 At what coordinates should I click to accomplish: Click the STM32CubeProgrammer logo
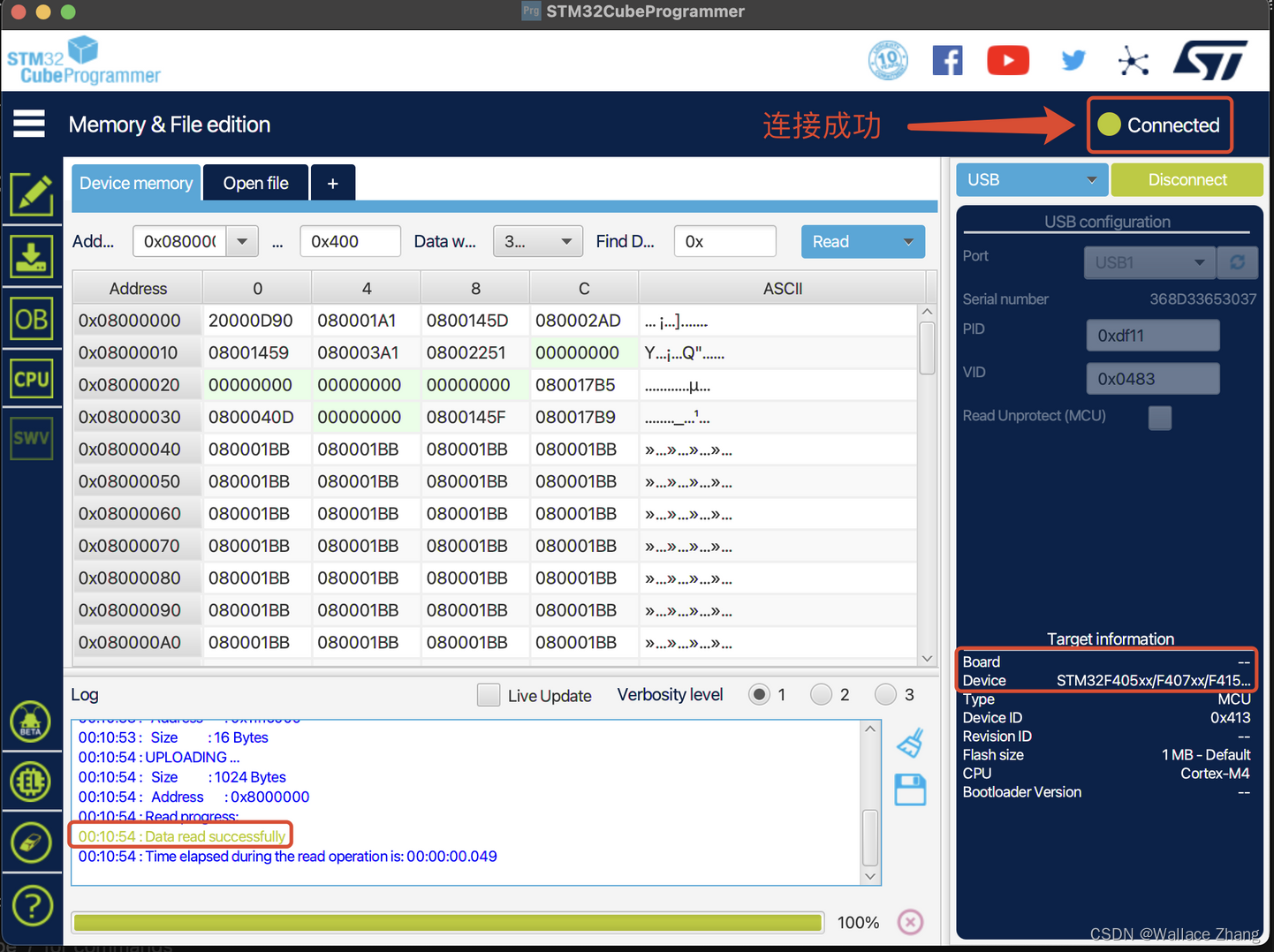[83, 61]
